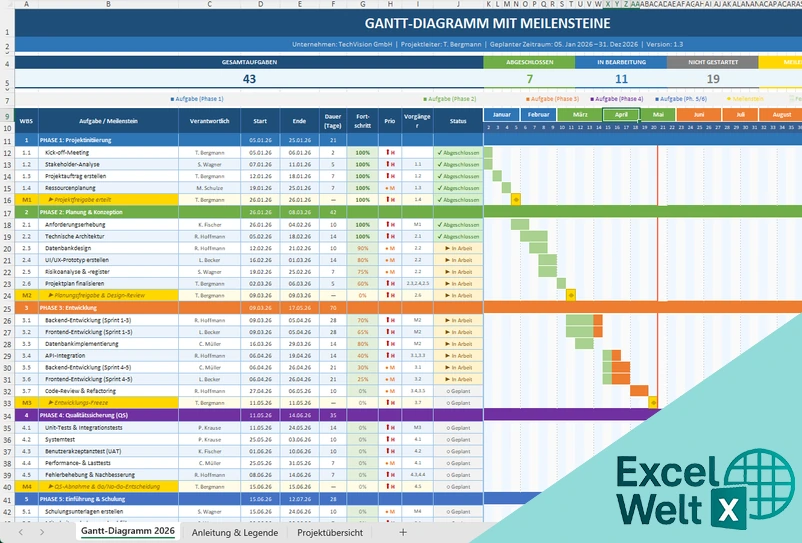This screenshot has width=802, height=543.
Task: Click the Verantwortlich column heading
Action: coord(209,121)
